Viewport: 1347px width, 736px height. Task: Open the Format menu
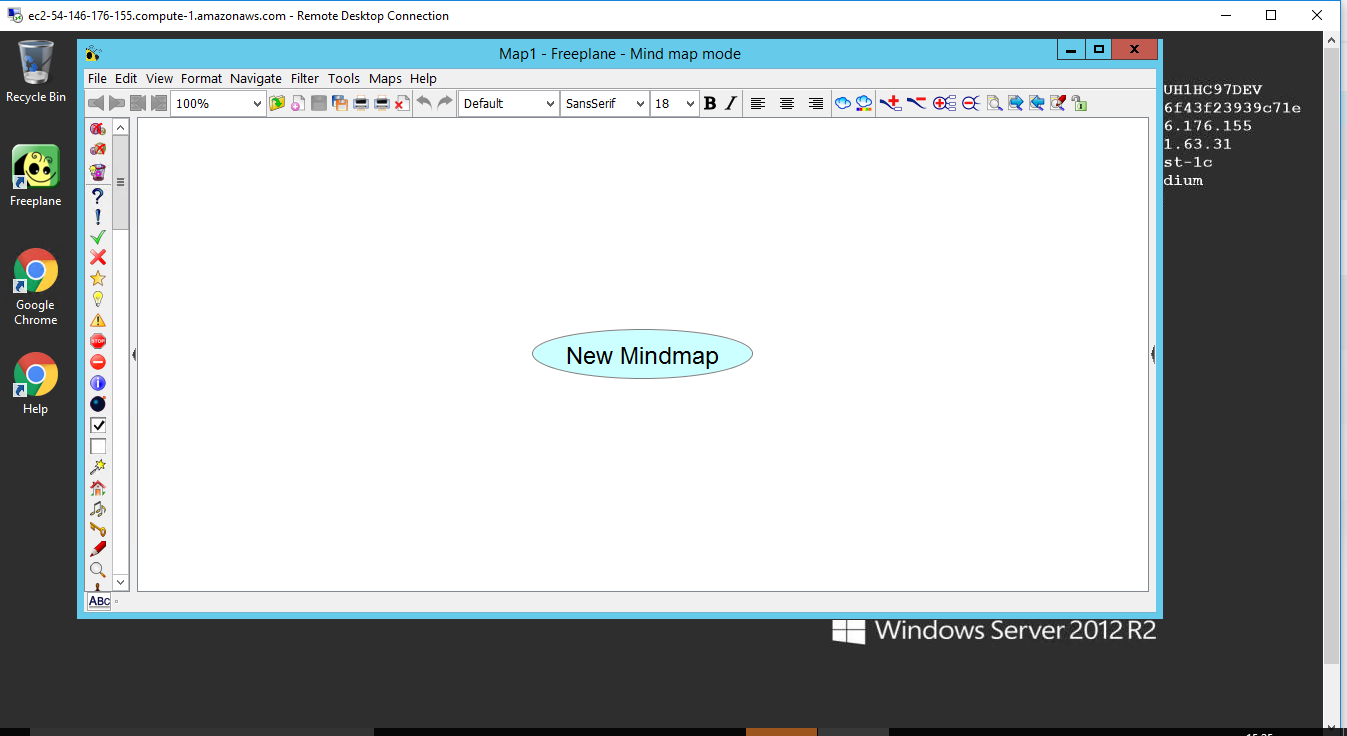pyautogui.click(x=201, y=78)
